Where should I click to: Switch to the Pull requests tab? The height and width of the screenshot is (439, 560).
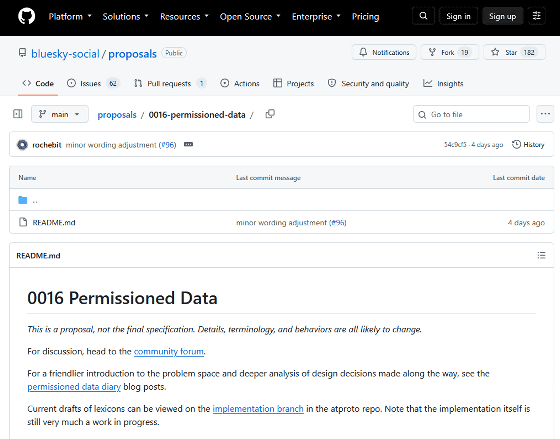point(170,83)
